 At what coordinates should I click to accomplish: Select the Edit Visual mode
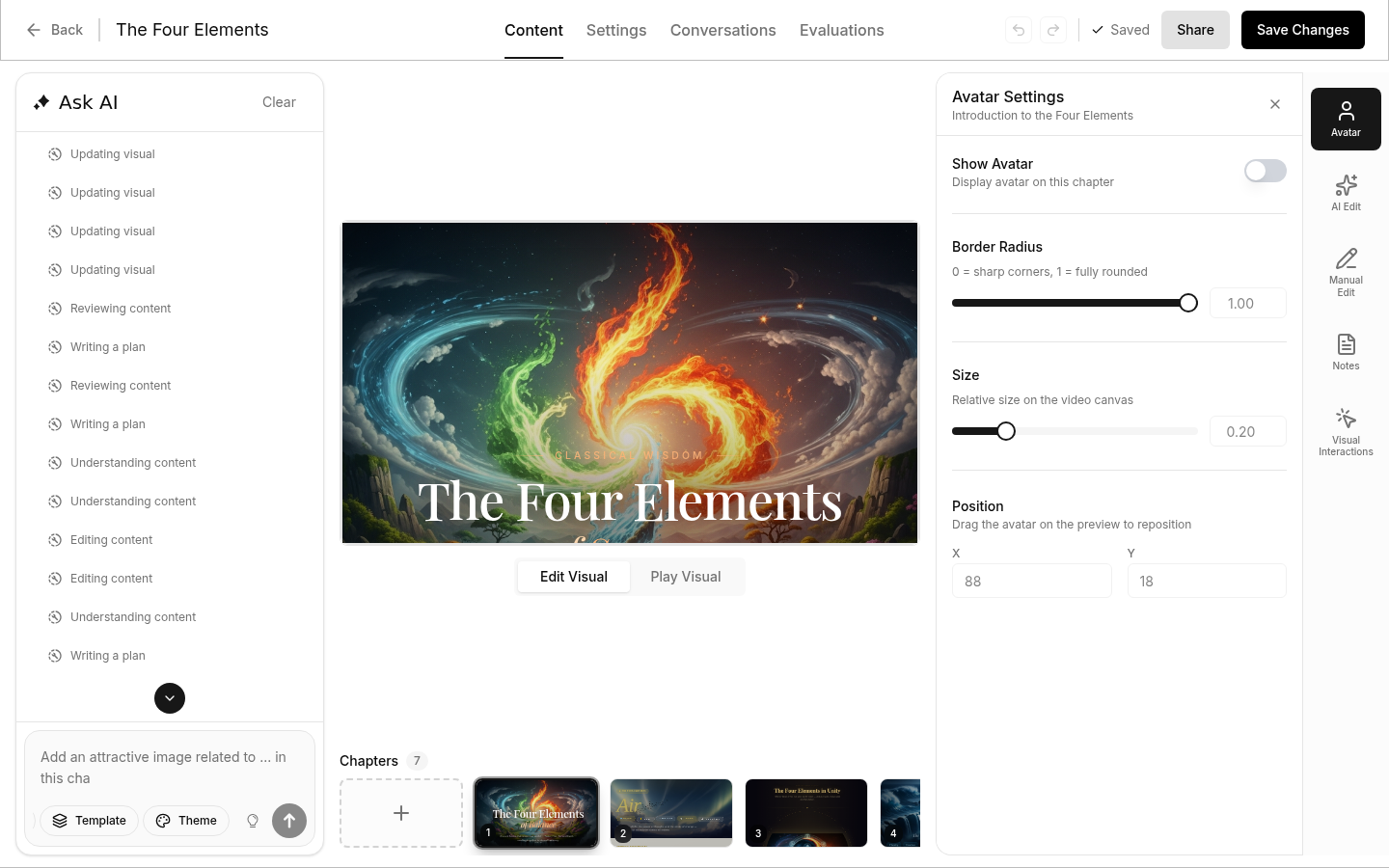(573, 577)
